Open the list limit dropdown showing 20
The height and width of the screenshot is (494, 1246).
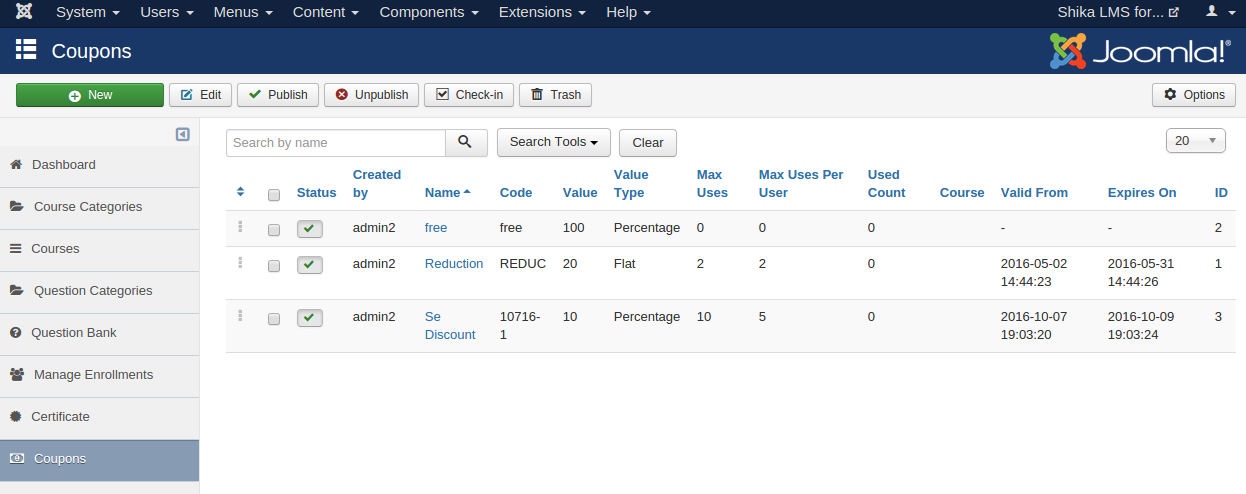point(1195,141)
